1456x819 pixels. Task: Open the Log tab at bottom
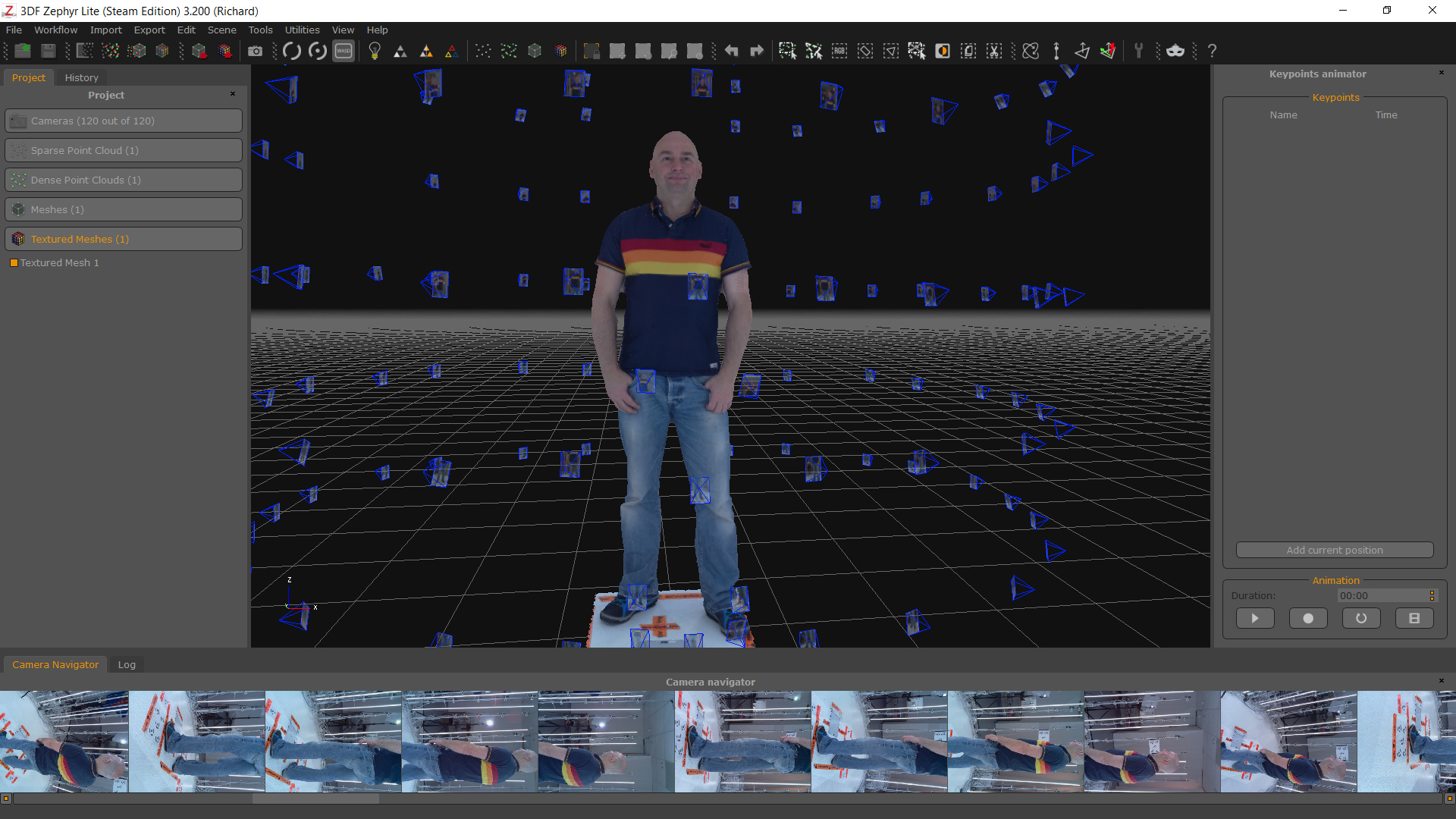click(x=126, y=664)
